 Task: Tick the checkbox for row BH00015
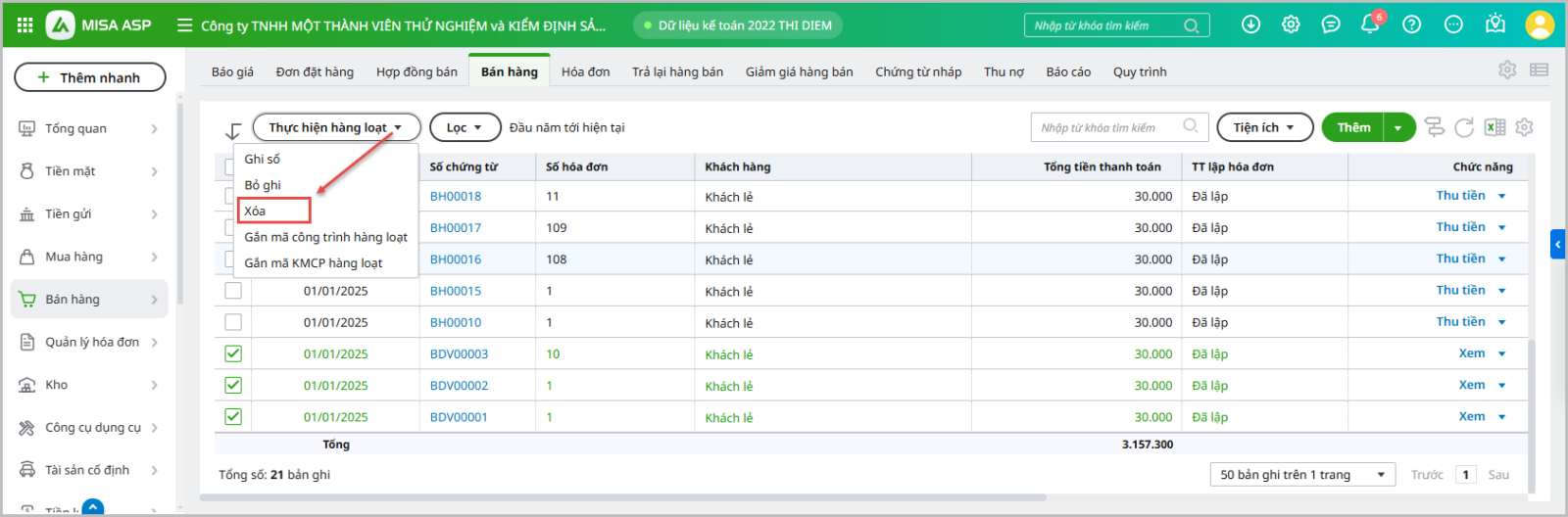[233, 291]
